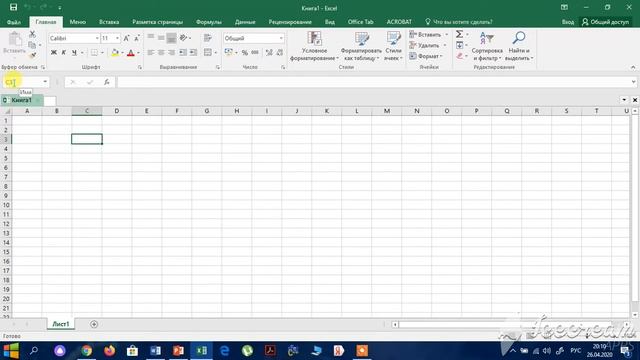
Task: Expand the borders dropdown arrow
Action: [x=102, y=53]
